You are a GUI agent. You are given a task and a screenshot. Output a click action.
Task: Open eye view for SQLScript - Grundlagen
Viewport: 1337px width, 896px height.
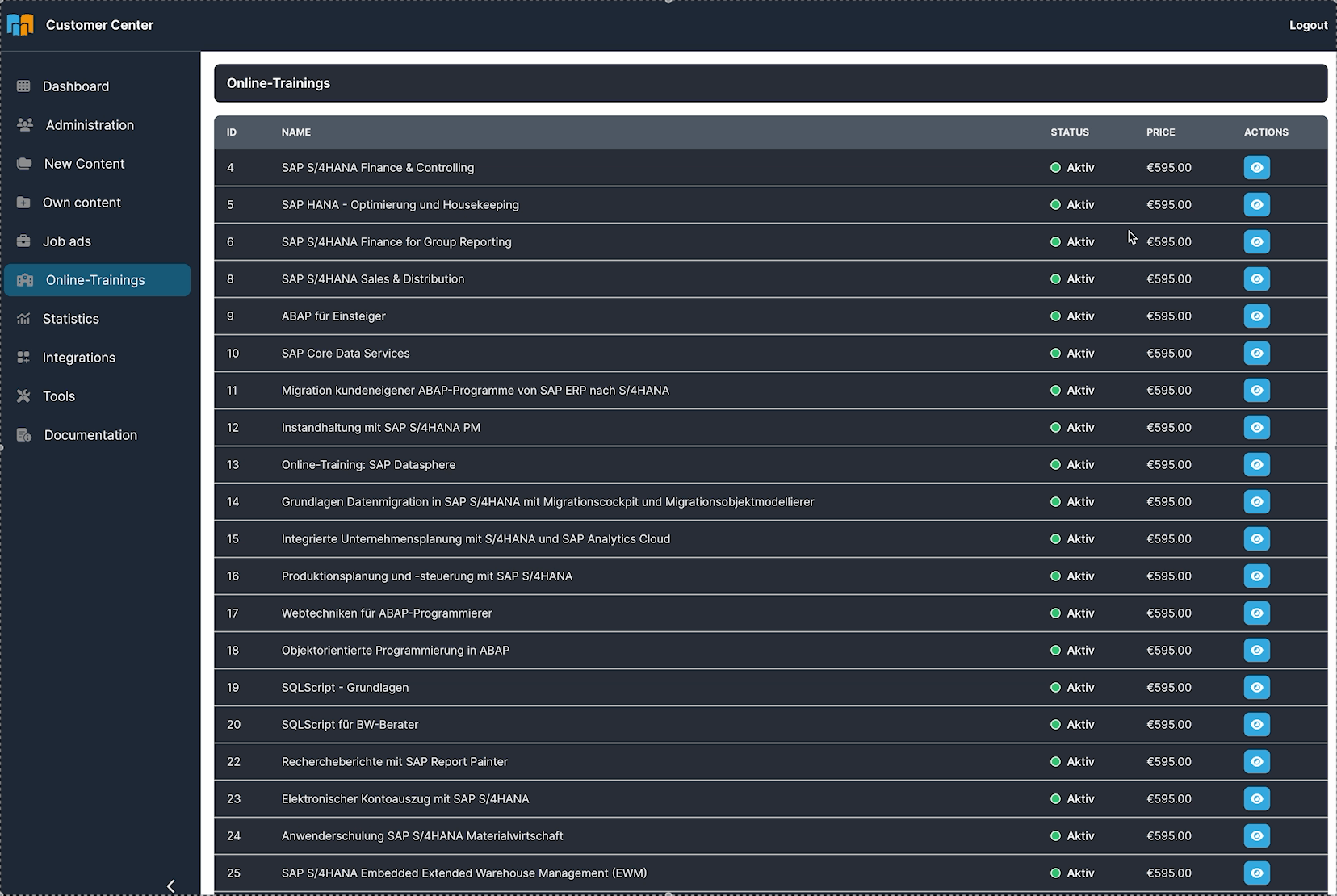coord(1256,688)
